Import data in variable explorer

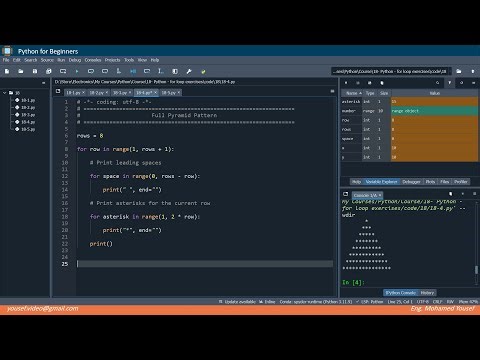[346, 83]
